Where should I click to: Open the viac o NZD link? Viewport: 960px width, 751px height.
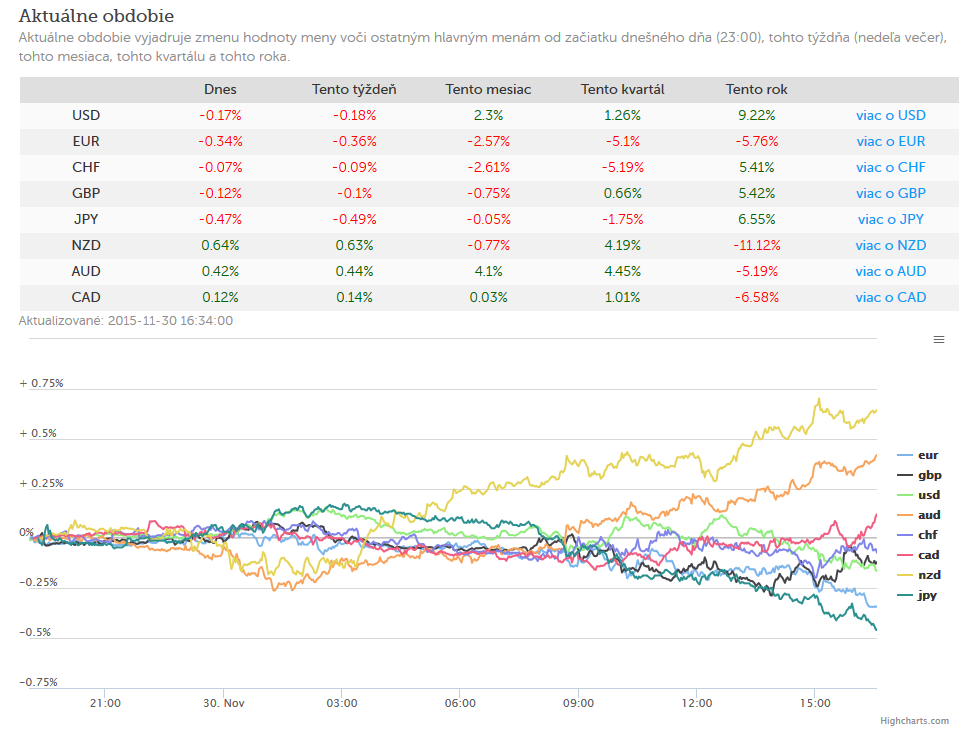(x=891, y=245)
